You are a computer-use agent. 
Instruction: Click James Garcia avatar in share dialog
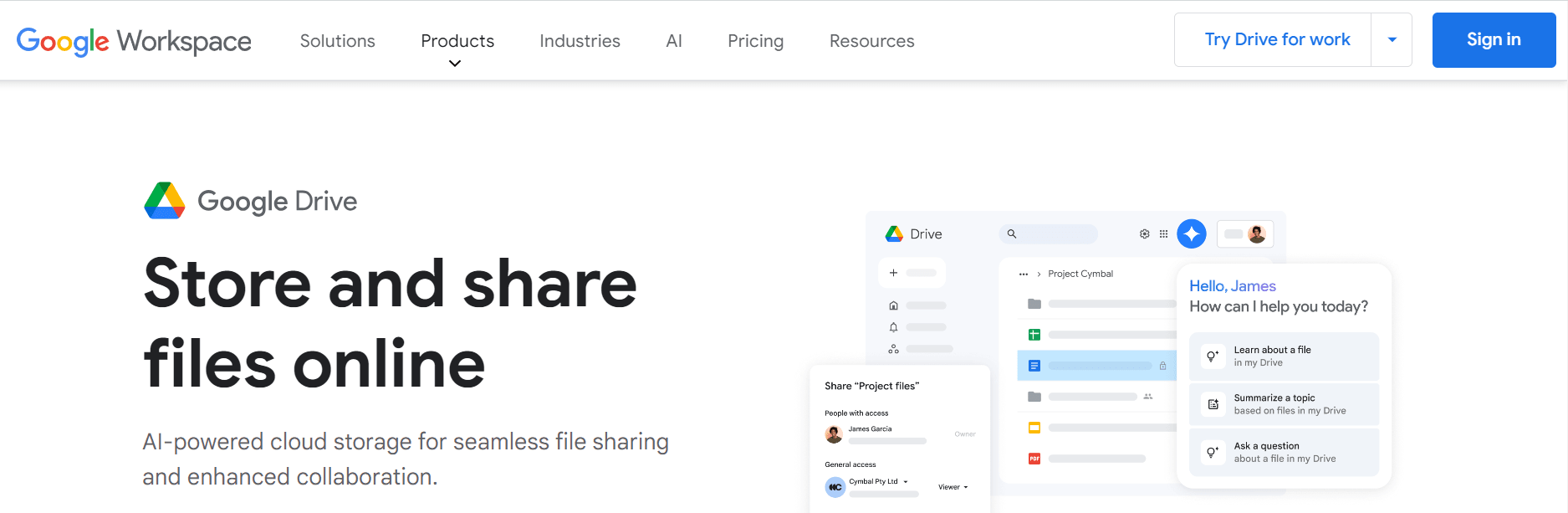834,434
